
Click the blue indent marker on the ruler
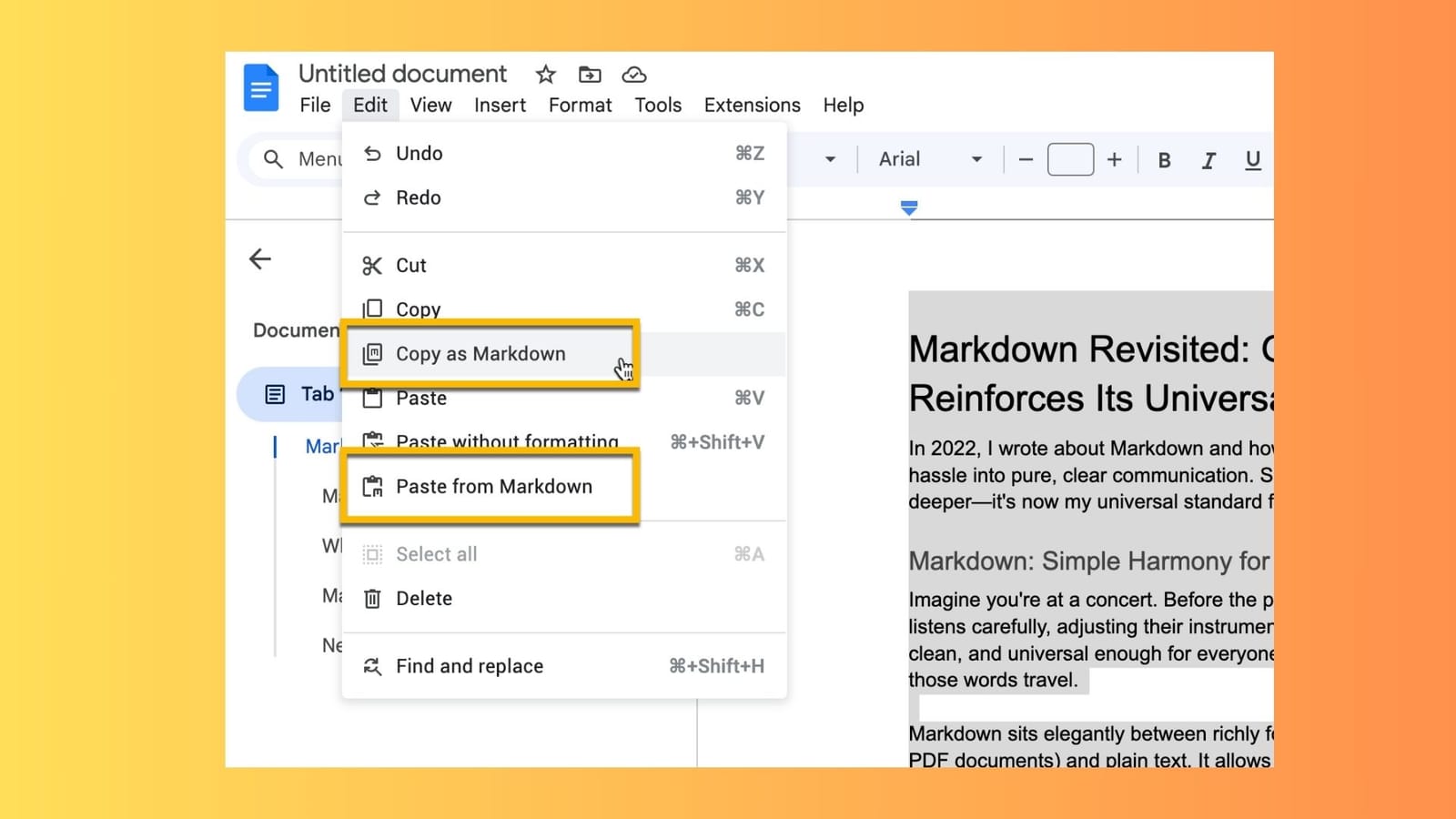[x=908, y=207]
